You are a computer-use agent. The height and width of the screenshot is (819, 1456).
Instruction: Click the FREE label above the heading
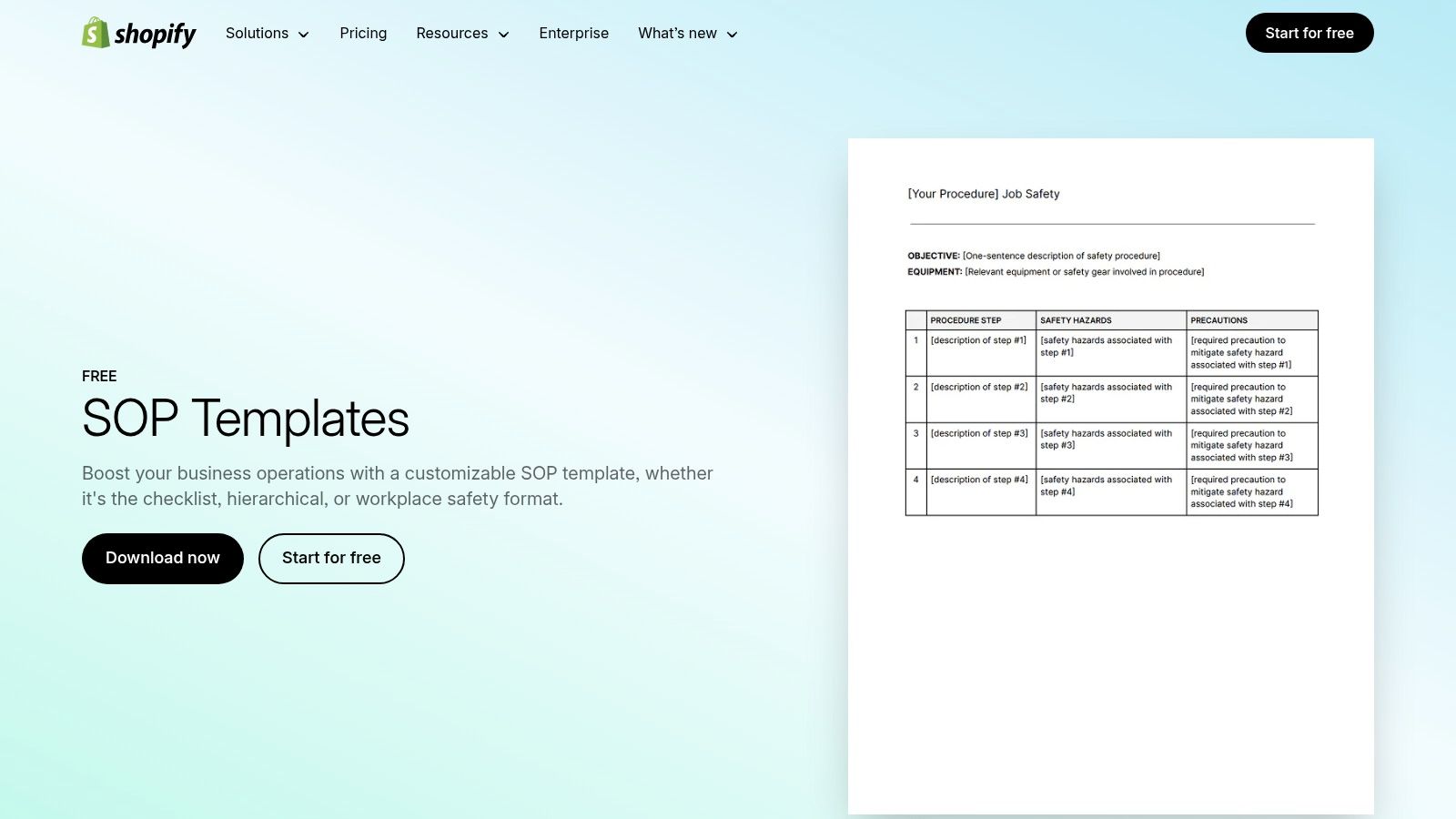coord(99,376)
